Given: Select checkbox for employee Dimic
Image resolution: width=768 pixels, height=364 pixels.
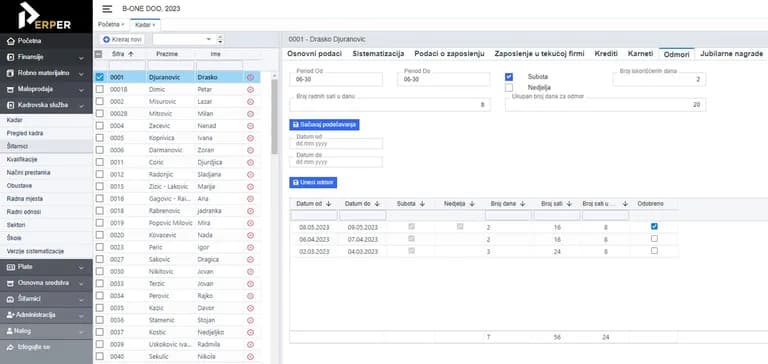Looking at the screenshot, I should click(99, 89).
